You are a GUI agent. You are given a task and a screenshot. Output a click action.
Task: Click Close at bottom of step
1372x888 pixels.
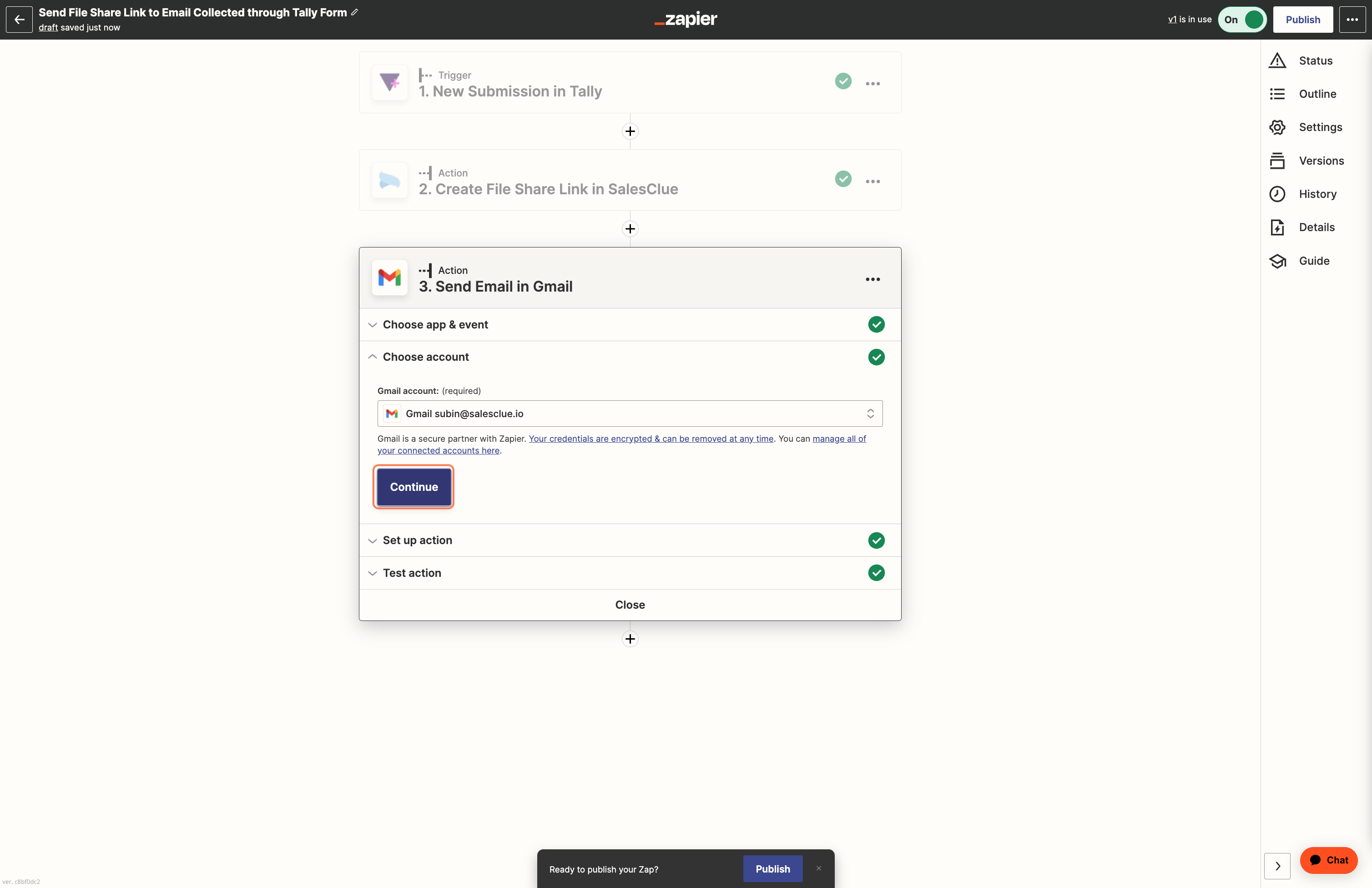click(630, 605)
